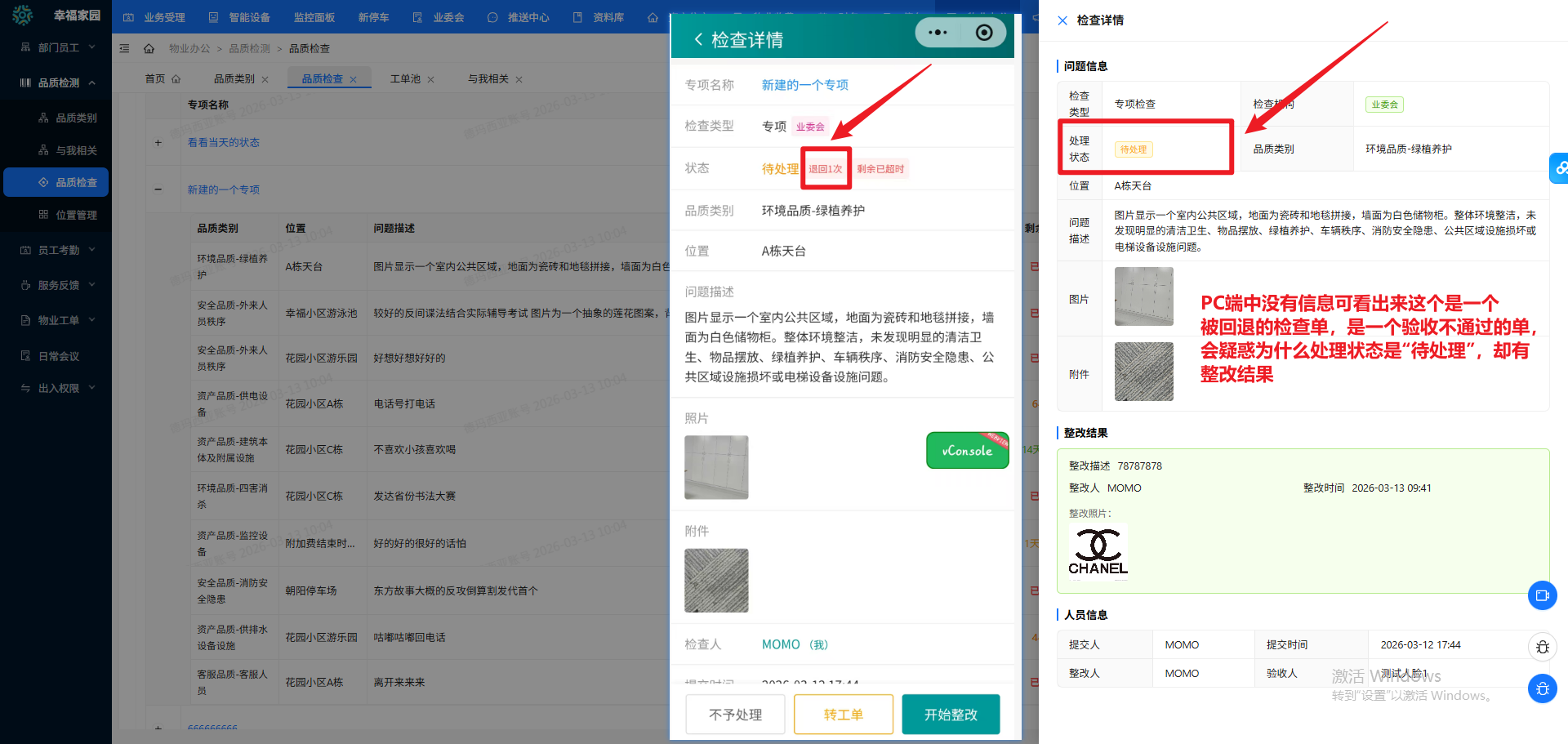Collapse the 品质检测 sidebar menu
Screen dimensions: 1568x744
58,82
